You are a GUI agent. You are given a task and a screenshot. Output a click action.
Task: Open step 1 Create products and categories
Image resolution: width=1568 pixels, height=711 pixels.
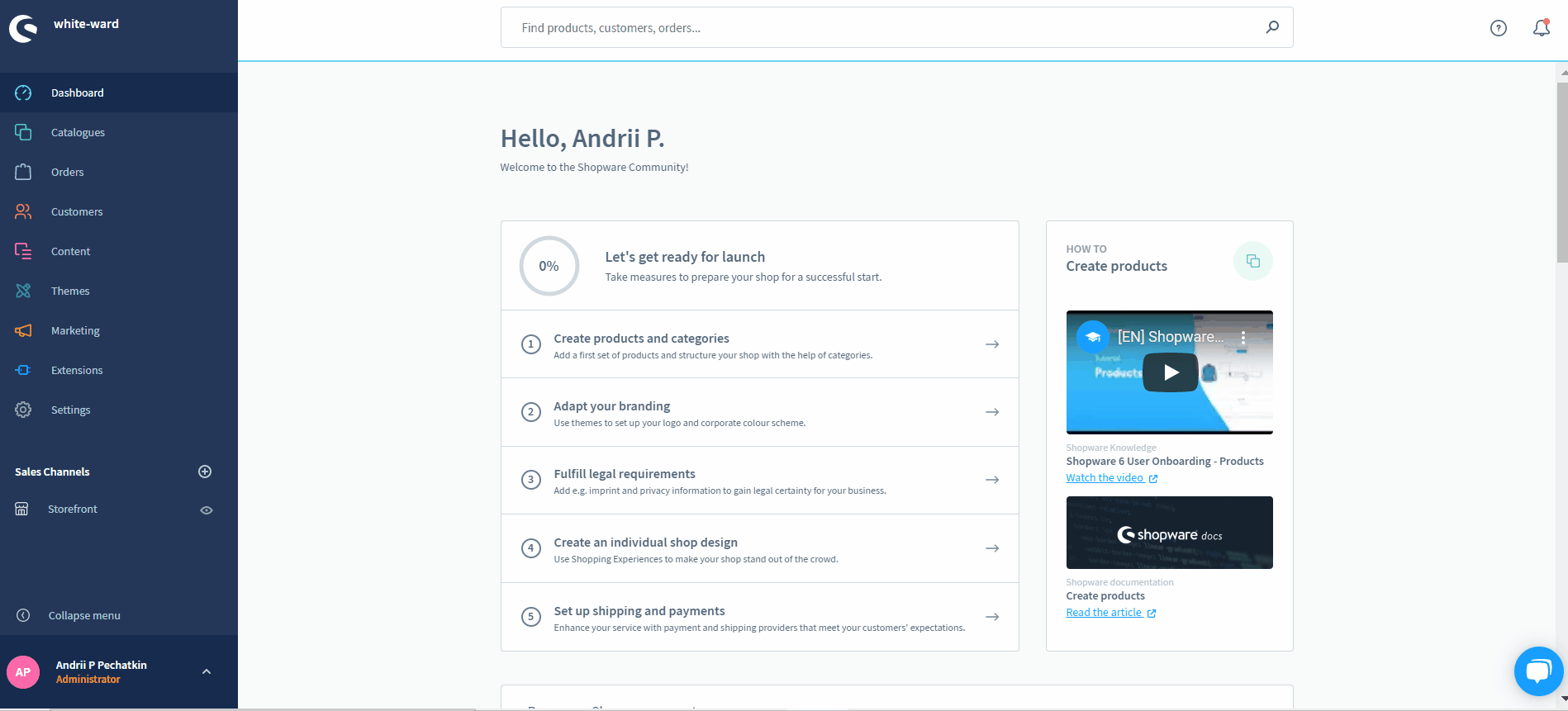pos(760,344)
